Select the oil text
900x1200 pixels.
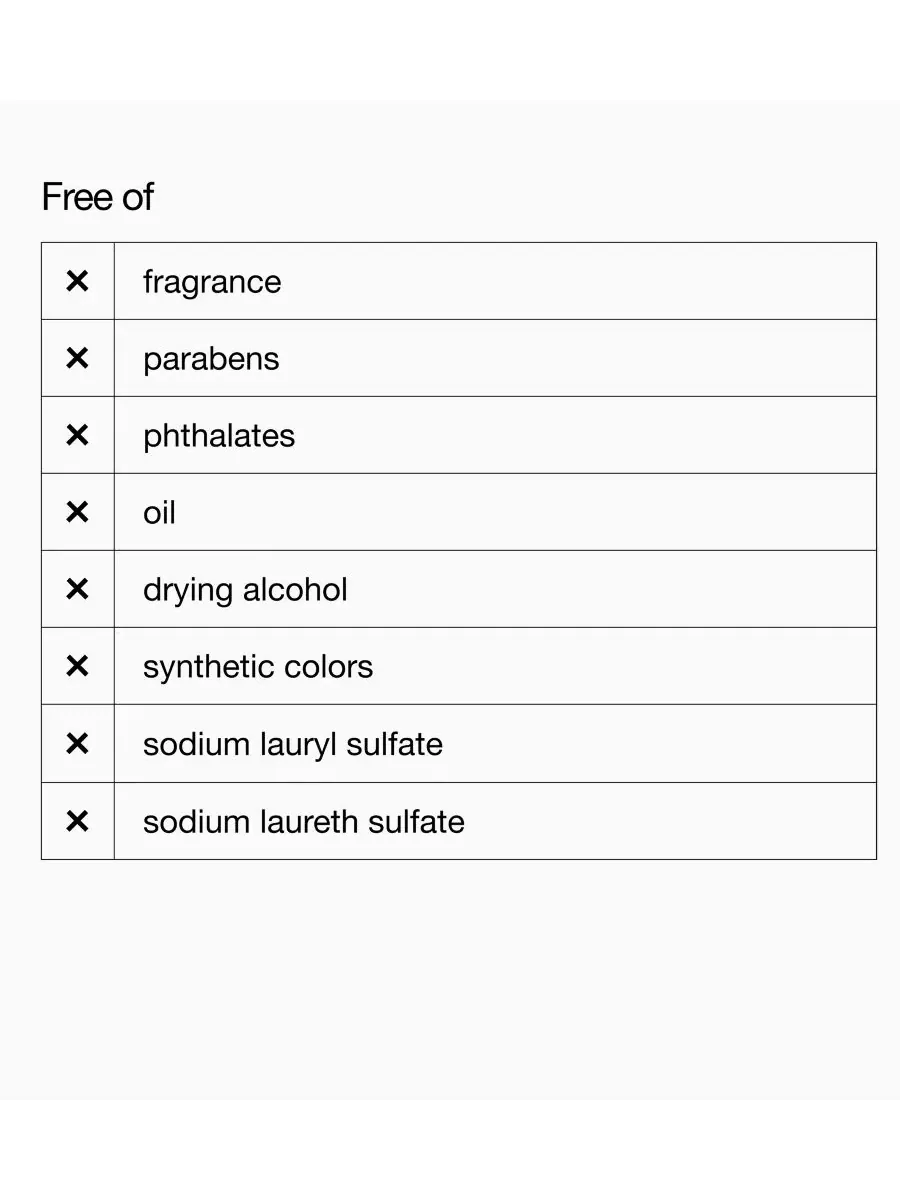159,513
